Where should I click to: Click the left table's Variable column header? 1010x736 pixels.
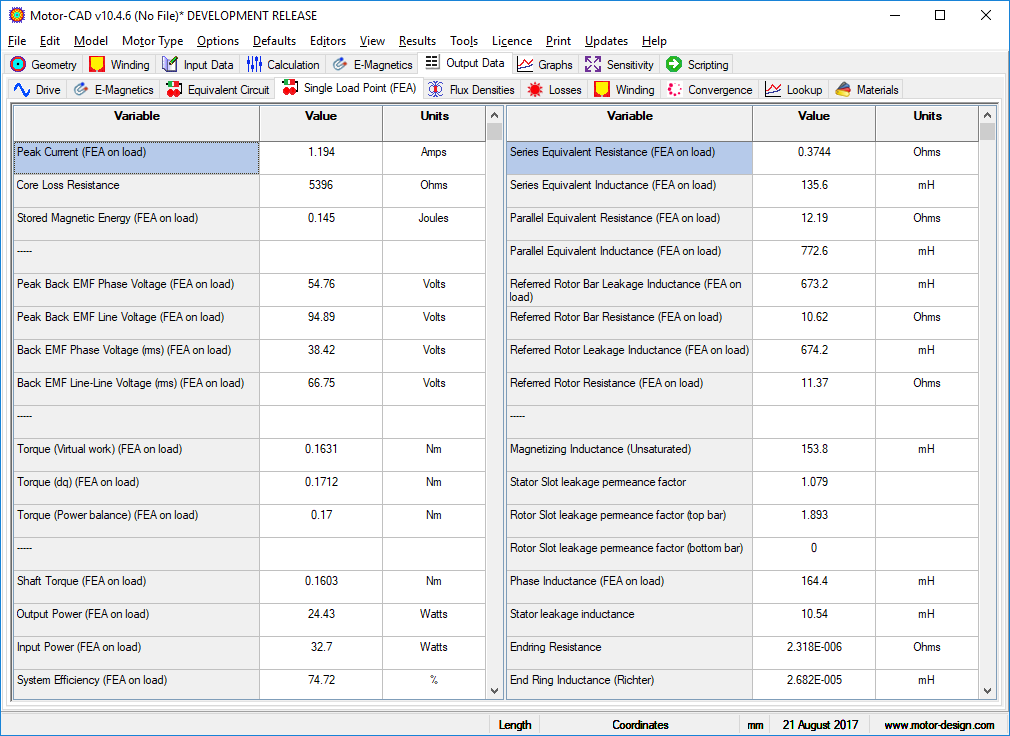137,123
